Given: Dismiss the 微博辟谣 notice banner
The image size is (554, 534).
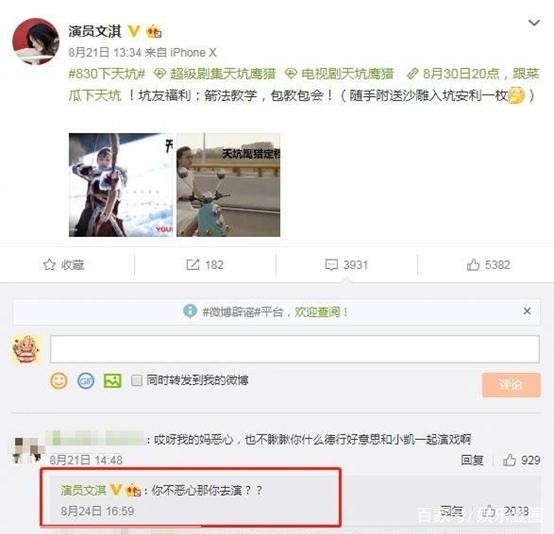Looking at the screenshot, I should click(527, 311).
